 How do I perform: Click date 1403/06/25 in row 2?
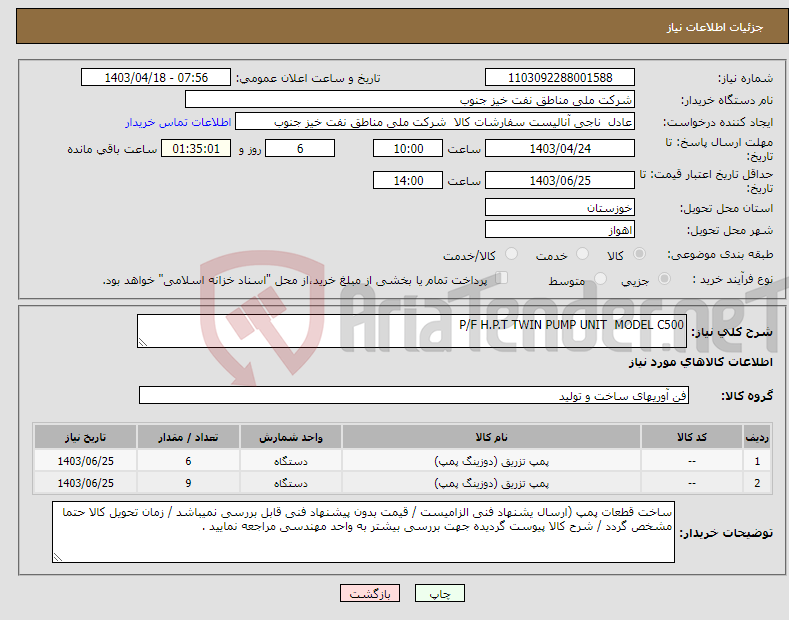[86, 483]
